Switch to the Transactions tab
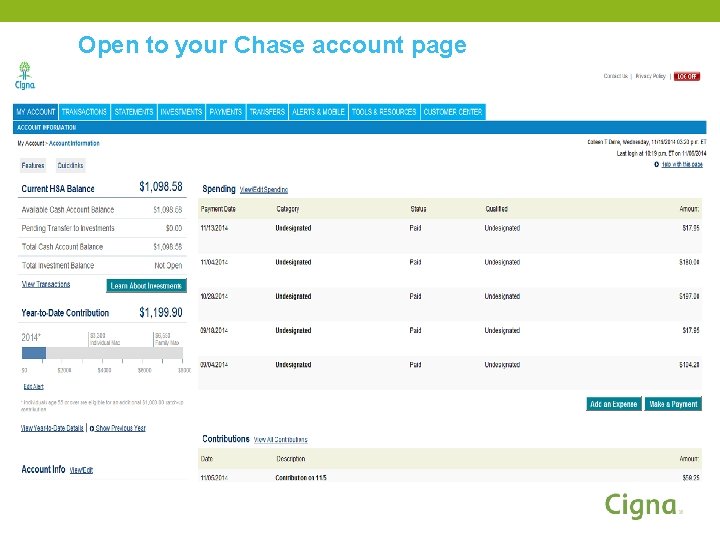720x540 pixels. (x=84, y=112)
